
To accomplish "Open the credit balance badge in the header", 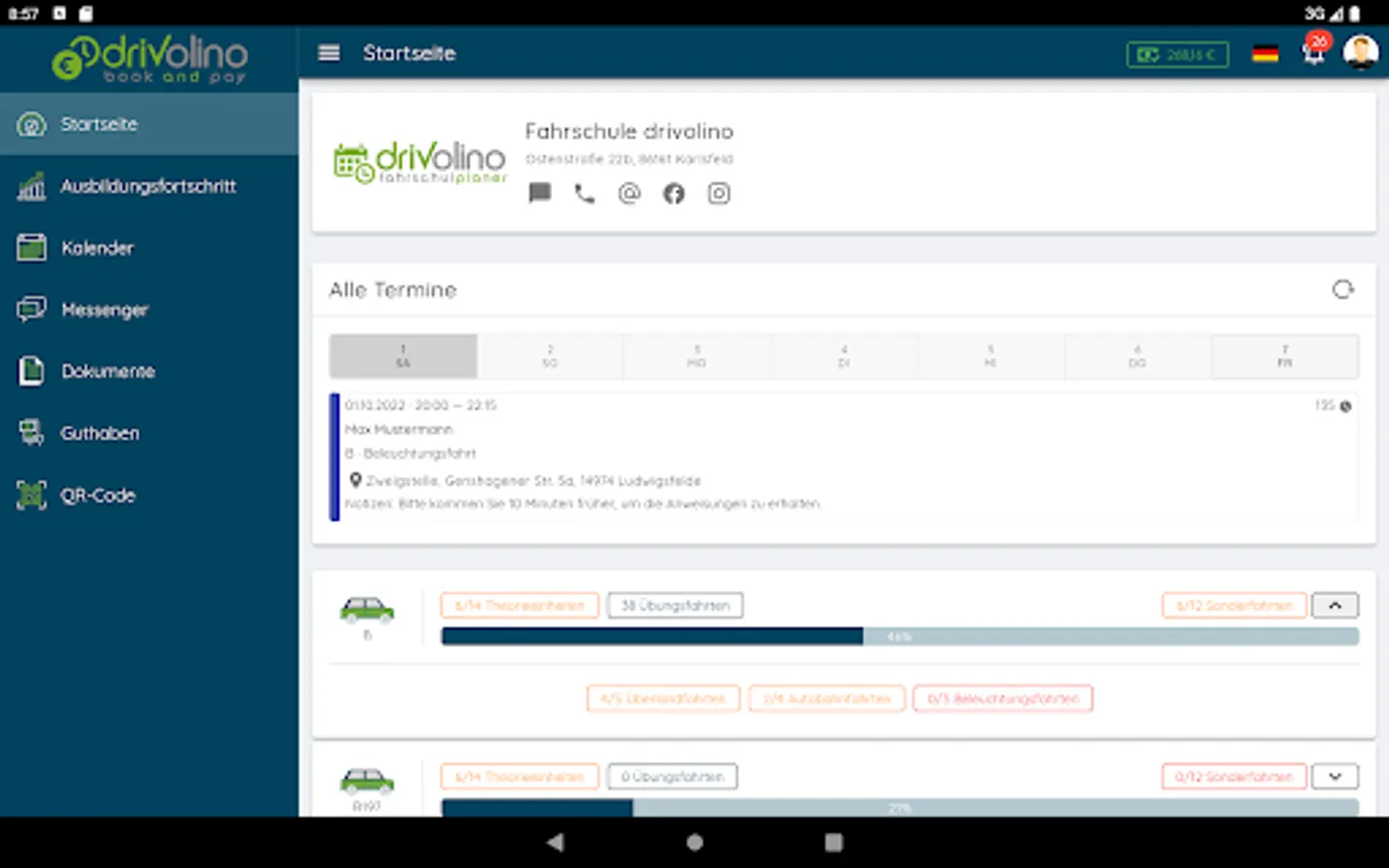I will coord(1177,55).
